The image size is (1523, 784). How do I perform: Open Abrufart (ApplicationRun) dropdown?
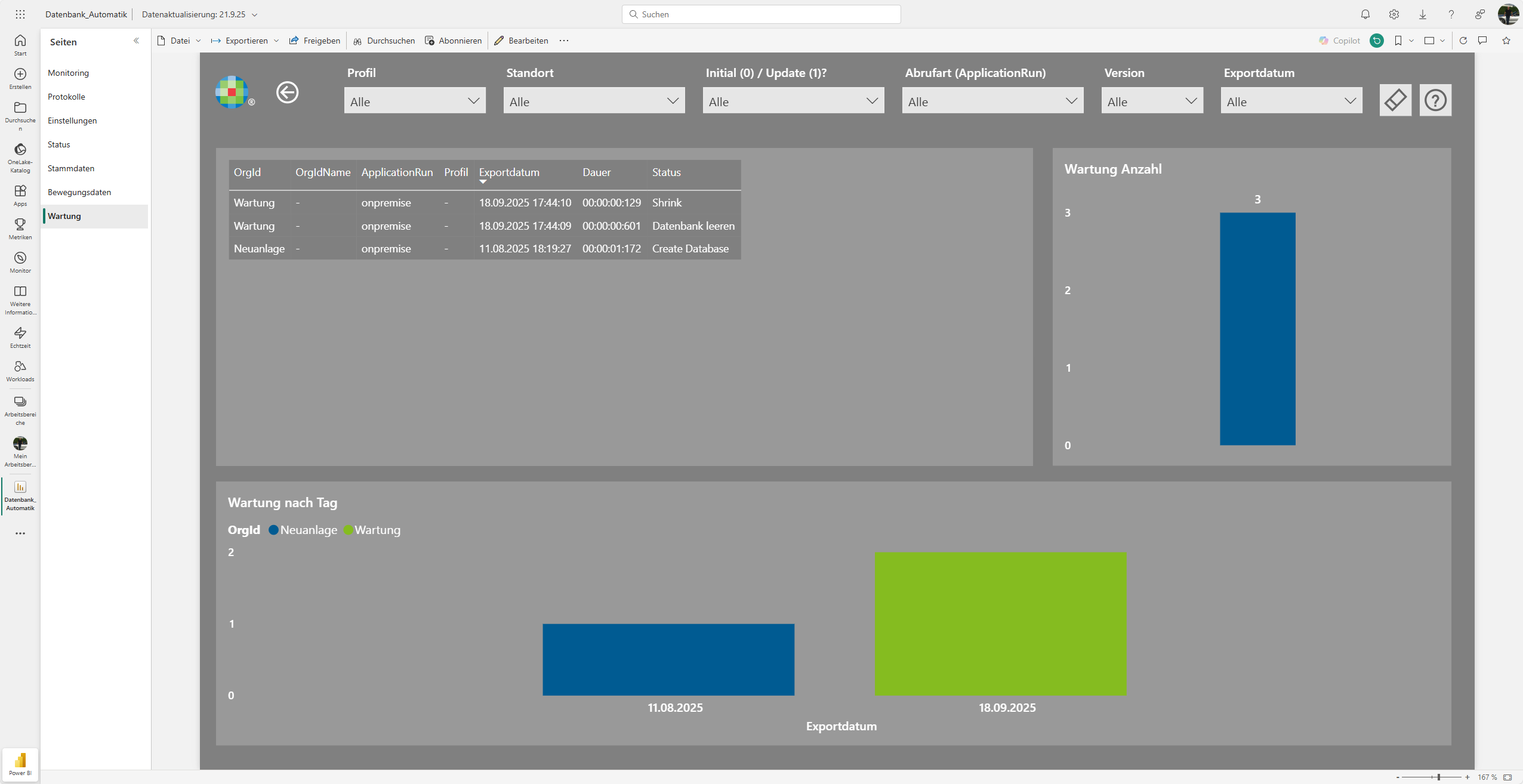992,101
